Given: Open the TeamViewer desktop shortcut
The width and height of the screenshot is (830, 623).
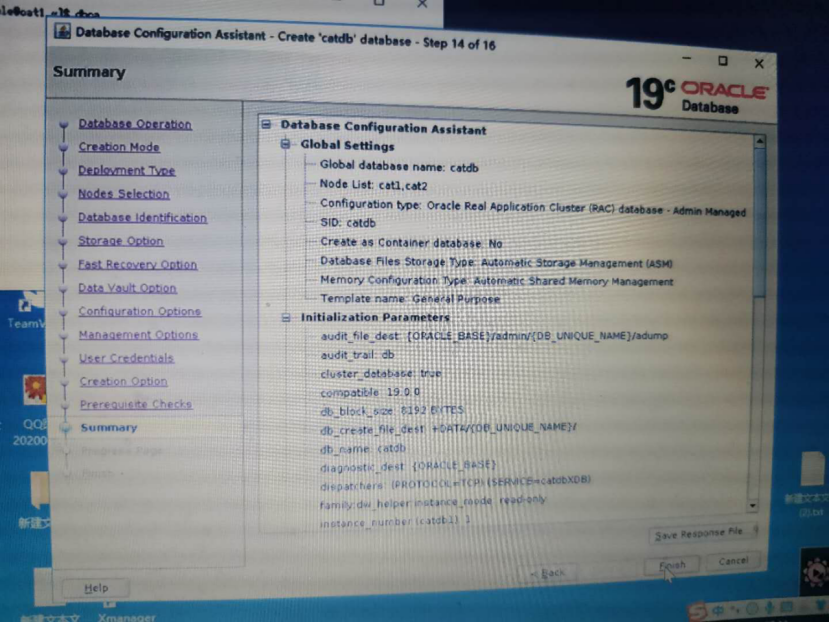Looking at the screenshot, I should click(24, 308).
